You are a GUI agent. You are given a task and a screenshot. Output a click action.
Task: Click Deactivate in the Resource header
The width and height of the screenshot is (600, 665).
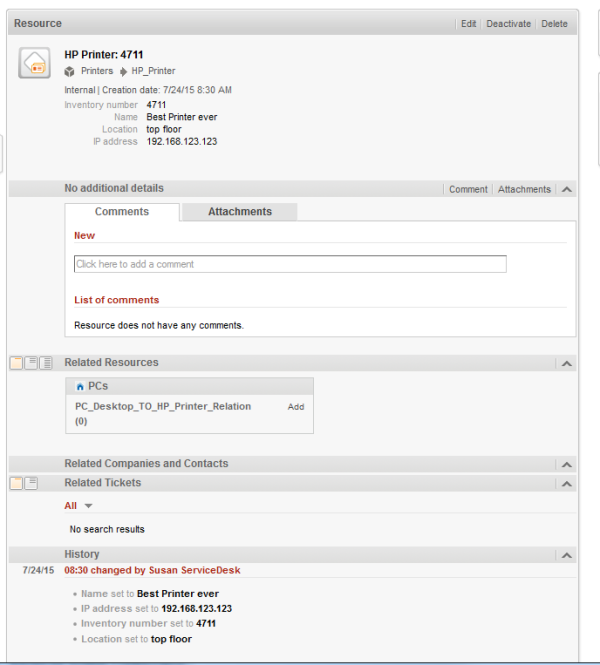pyautogui.click(x=508, y=24)
